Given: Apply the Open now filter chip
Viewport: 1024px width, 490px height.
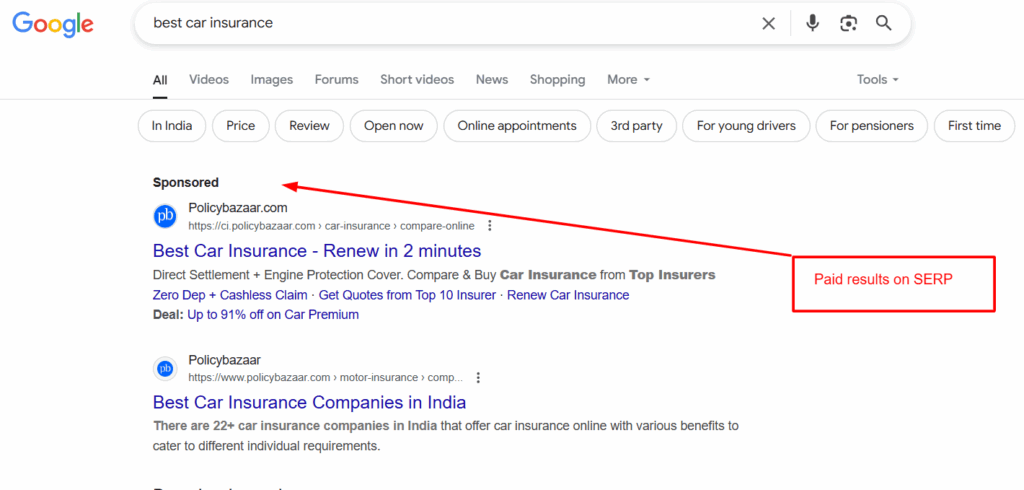Looking at the screenshot, I should [x=394, y=126].
